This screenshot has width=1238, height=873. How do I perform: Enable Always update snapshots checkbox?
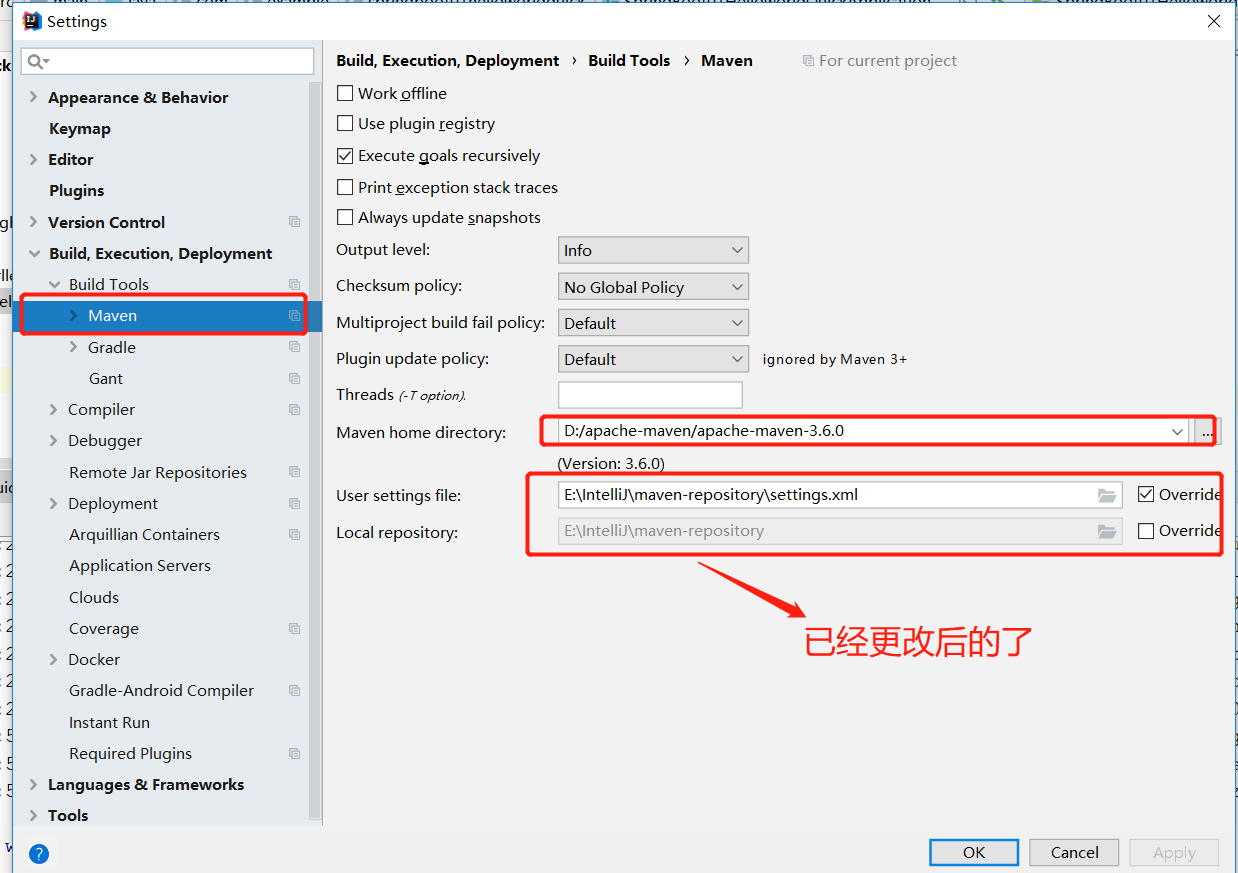[x=345, y=217]
